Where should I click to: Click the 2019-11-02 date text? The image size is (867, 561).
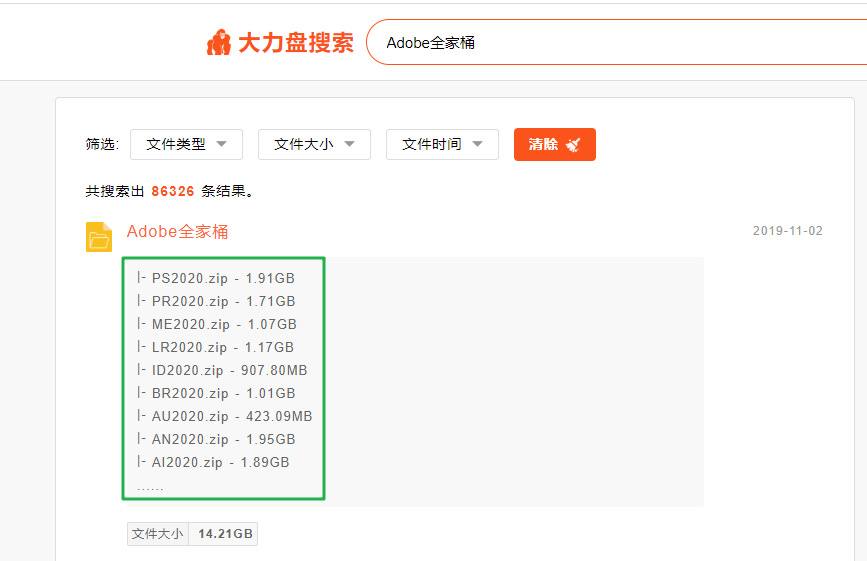[x=787, y=231]
